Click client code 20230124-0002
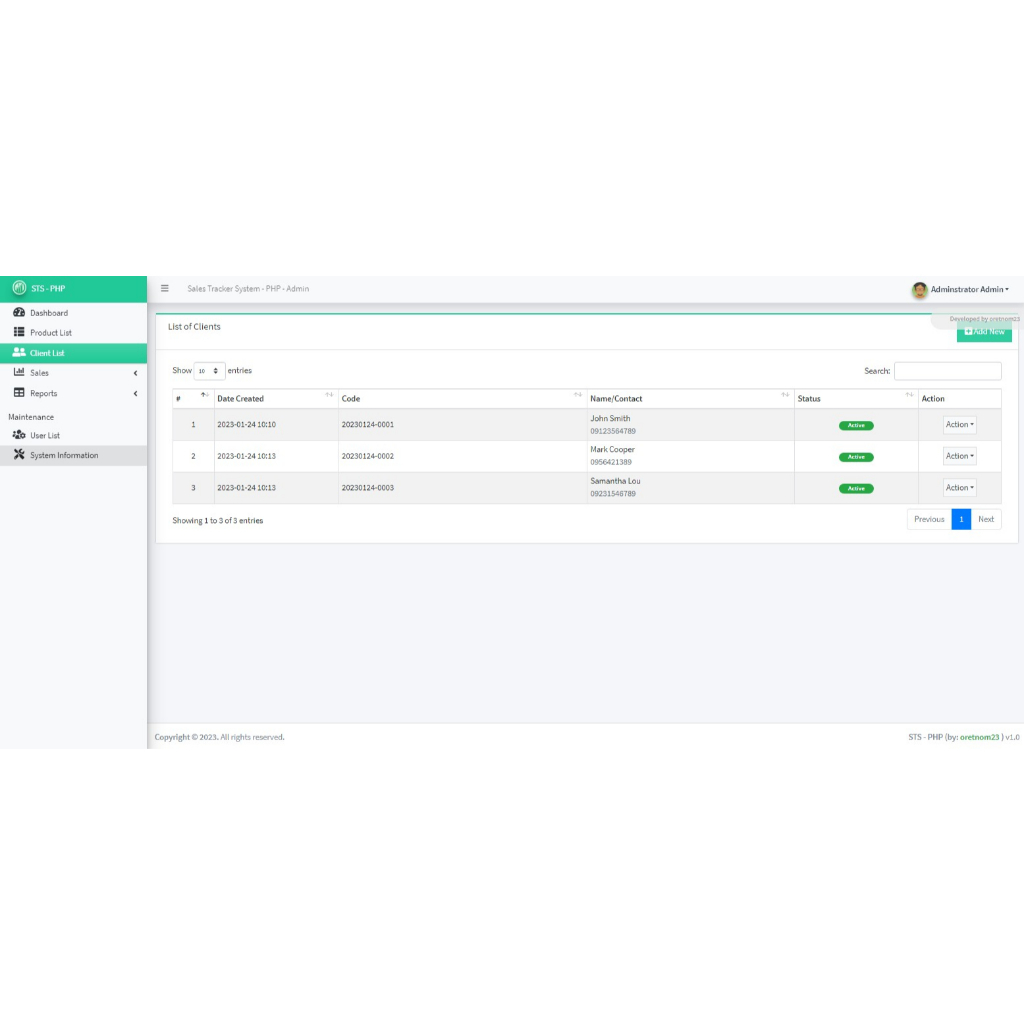 click(368, 456)
